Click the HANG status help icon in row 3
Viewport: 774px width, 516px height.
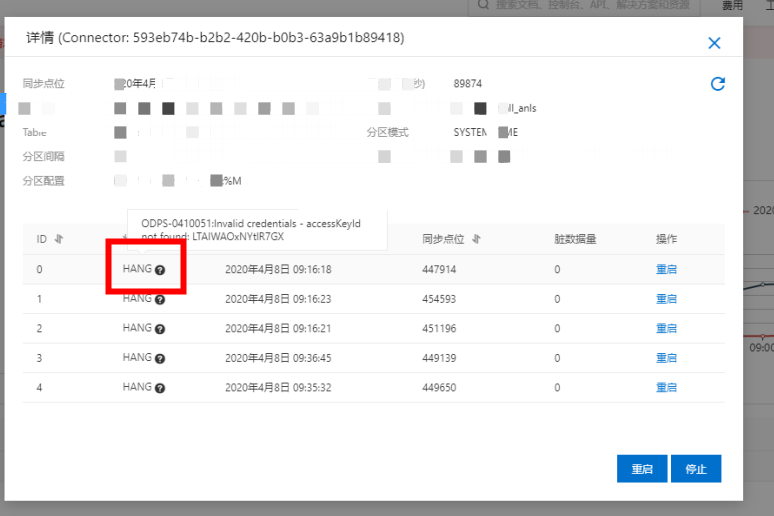pos(160,358)
